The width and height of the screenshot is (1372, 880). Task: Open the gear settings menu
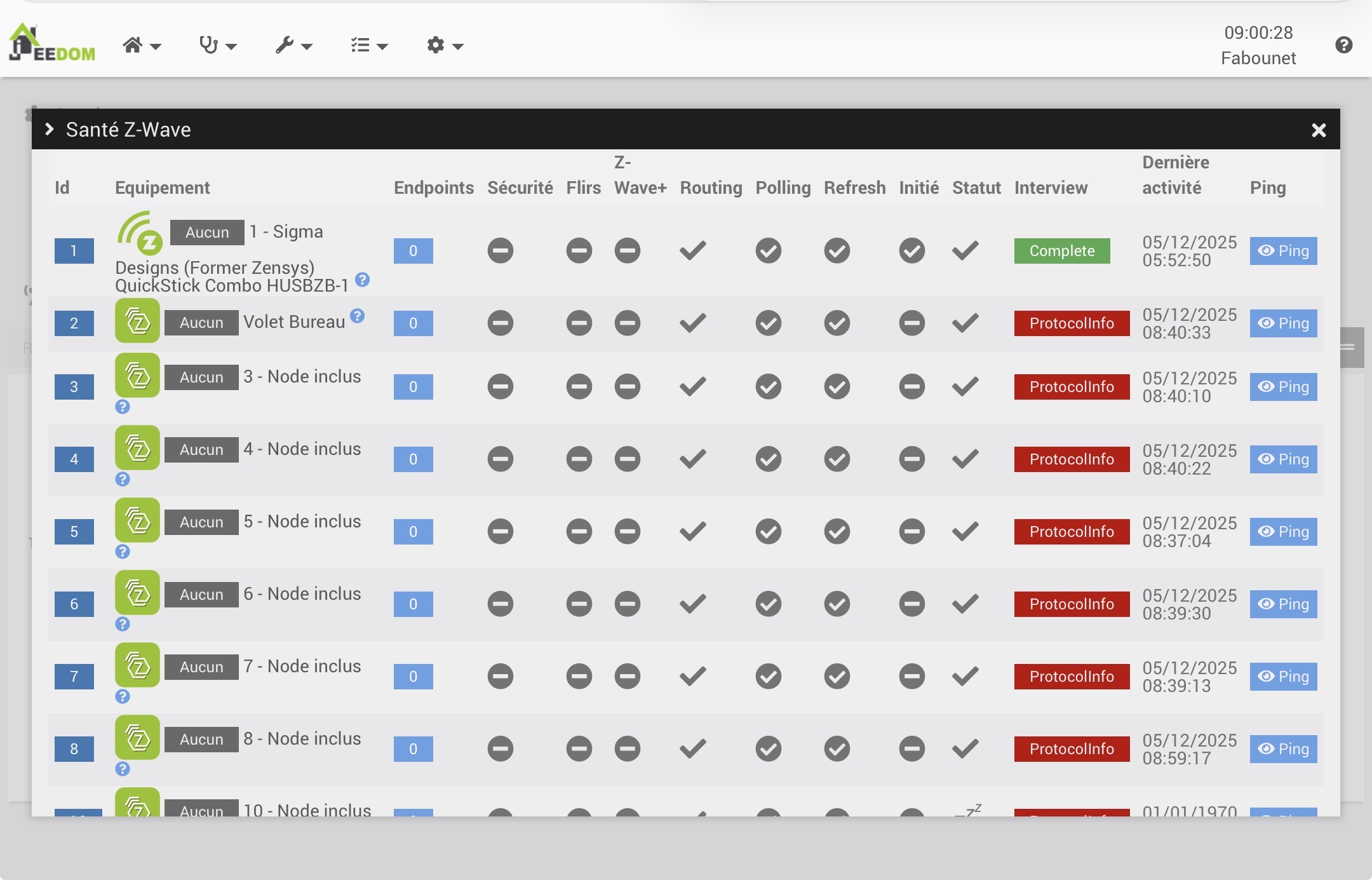coord(445,45)
